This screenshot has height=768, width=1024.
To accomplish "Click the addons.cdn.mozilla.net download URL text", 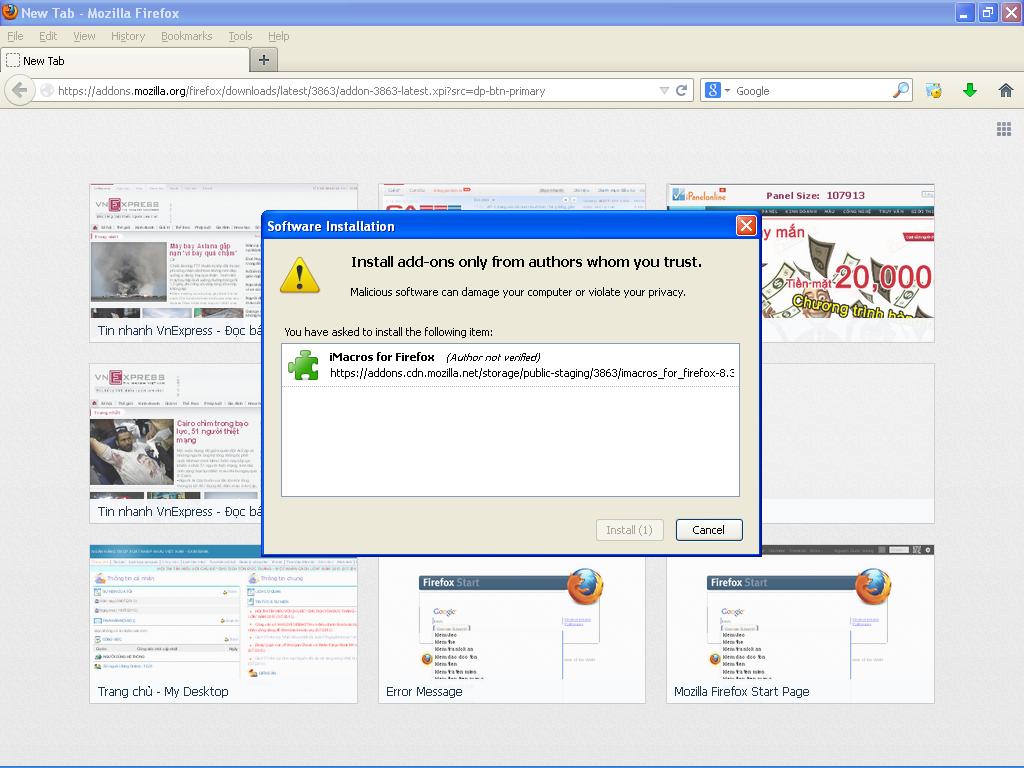I will [532, 373].
